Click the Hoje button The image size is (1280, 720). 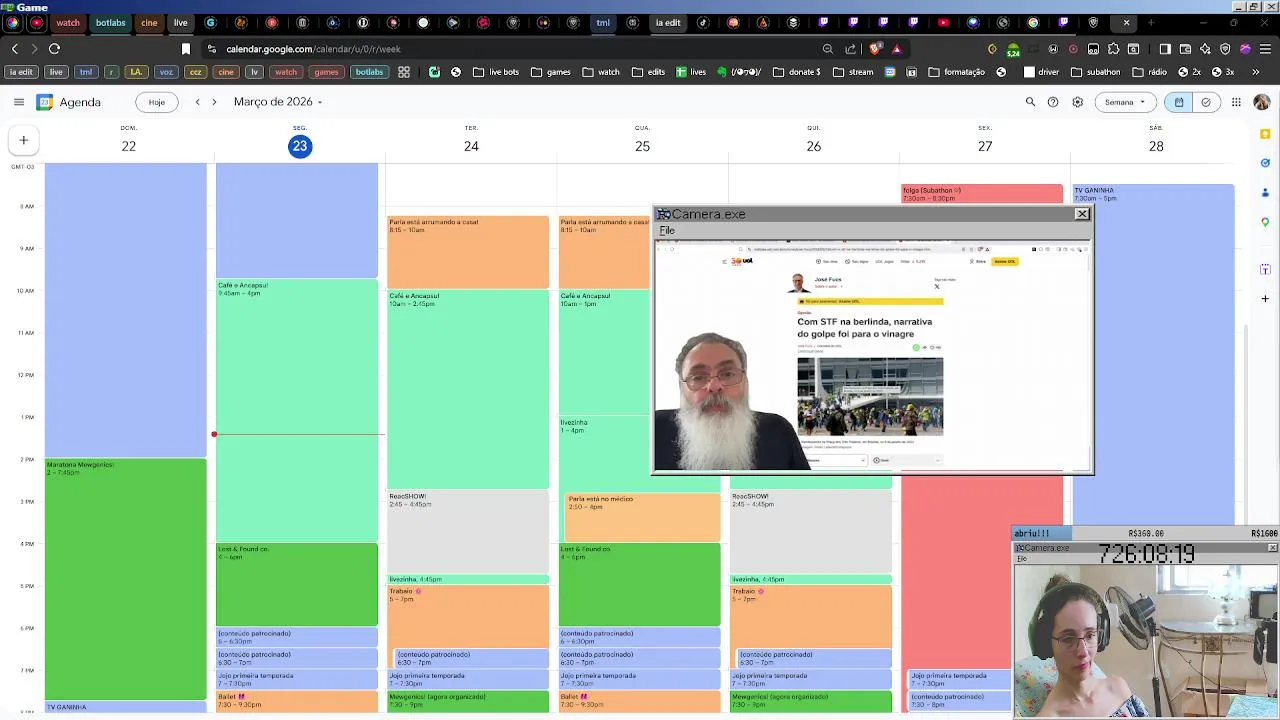[157, 102]
